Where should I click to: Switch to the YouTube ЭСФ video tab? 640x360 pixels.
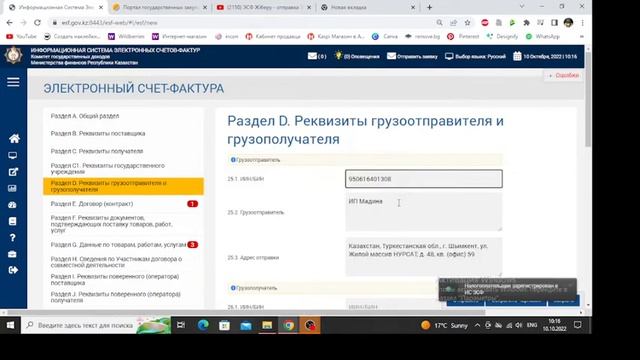coord(264,7)
